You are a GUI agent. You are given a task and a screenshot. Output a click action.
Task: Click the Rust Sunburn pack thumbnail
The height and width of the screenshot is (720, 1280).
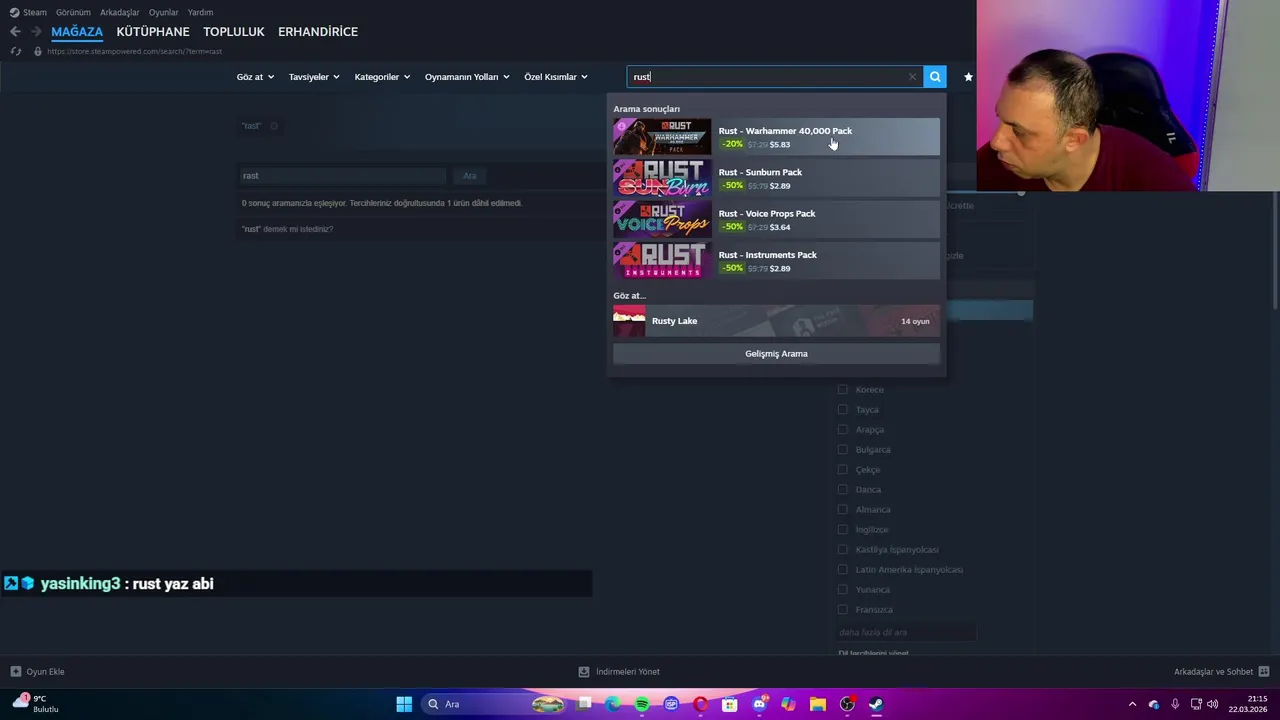[x=662, y=178]
